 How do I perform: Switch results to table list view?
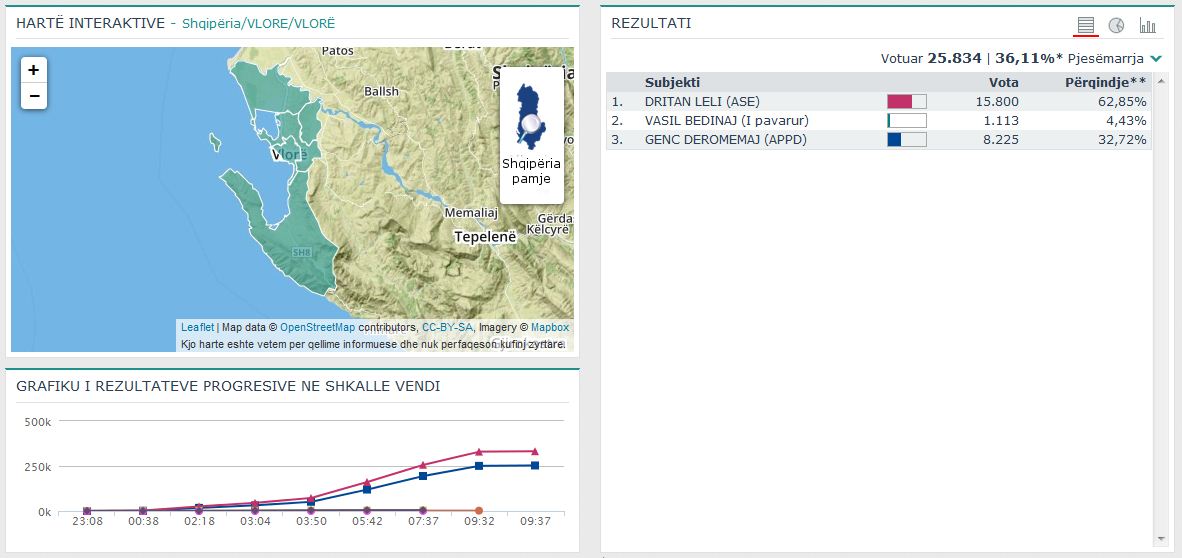pyautogui.click(x=1086, y=25)
